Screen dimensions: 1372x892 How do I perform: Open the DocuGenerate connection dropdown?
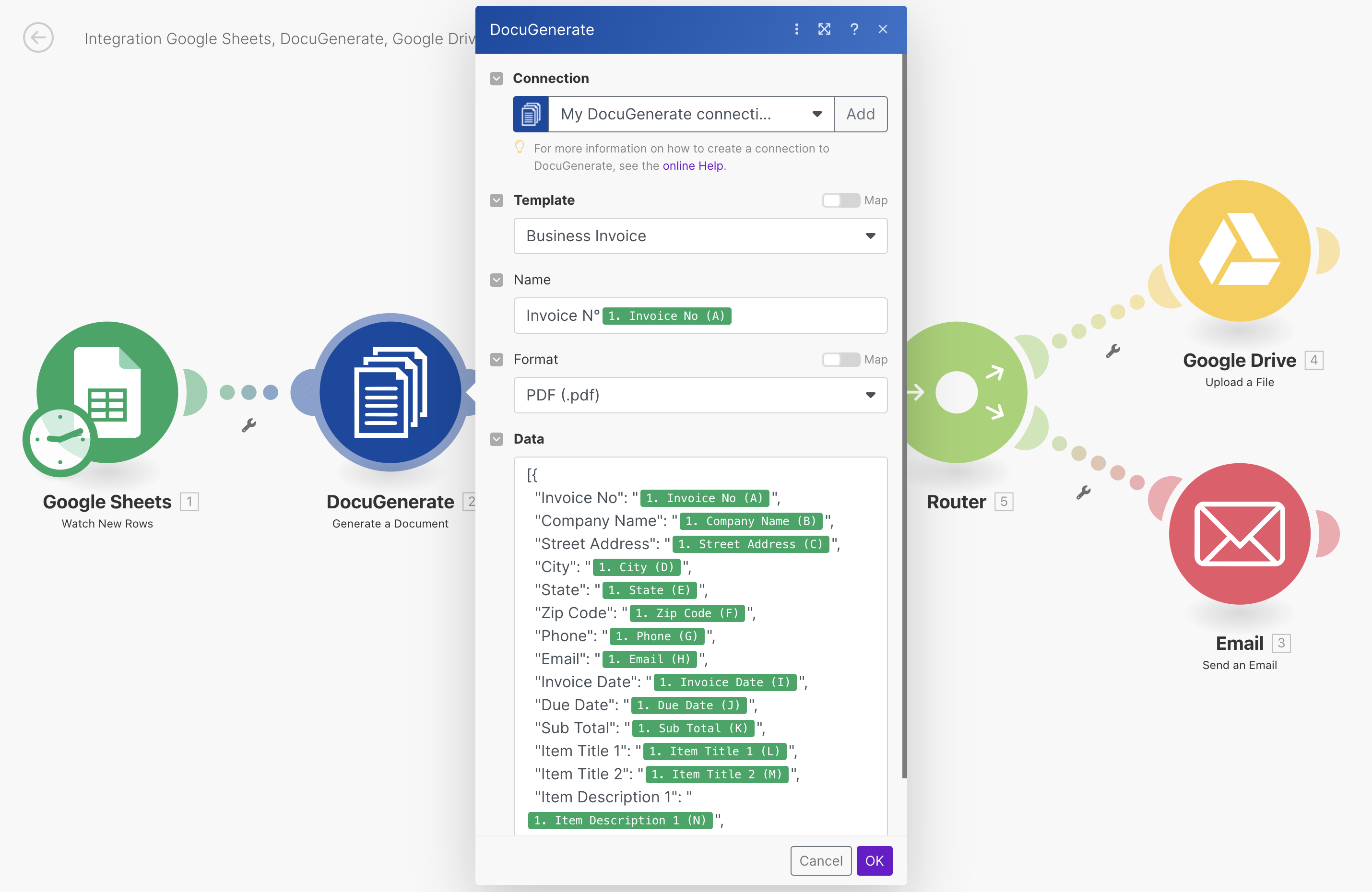click(x=691, y=114)
